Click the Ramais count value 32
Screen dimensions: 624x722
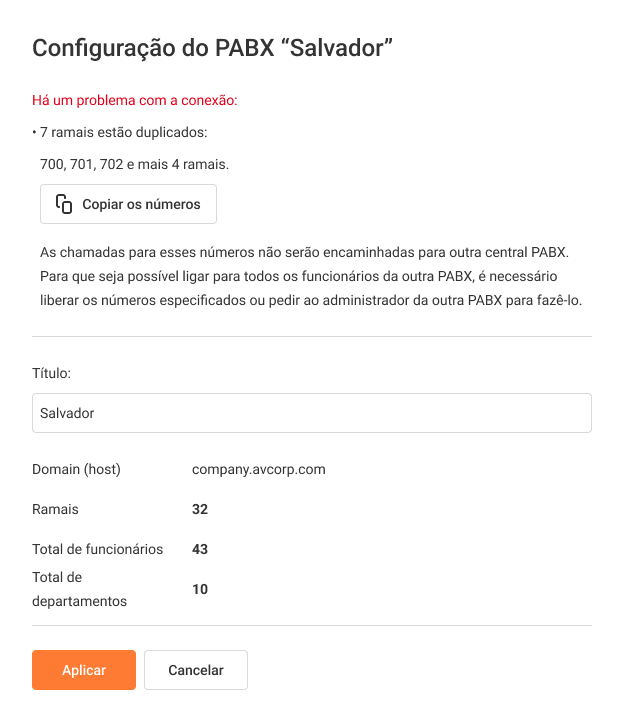pos(200,509)
